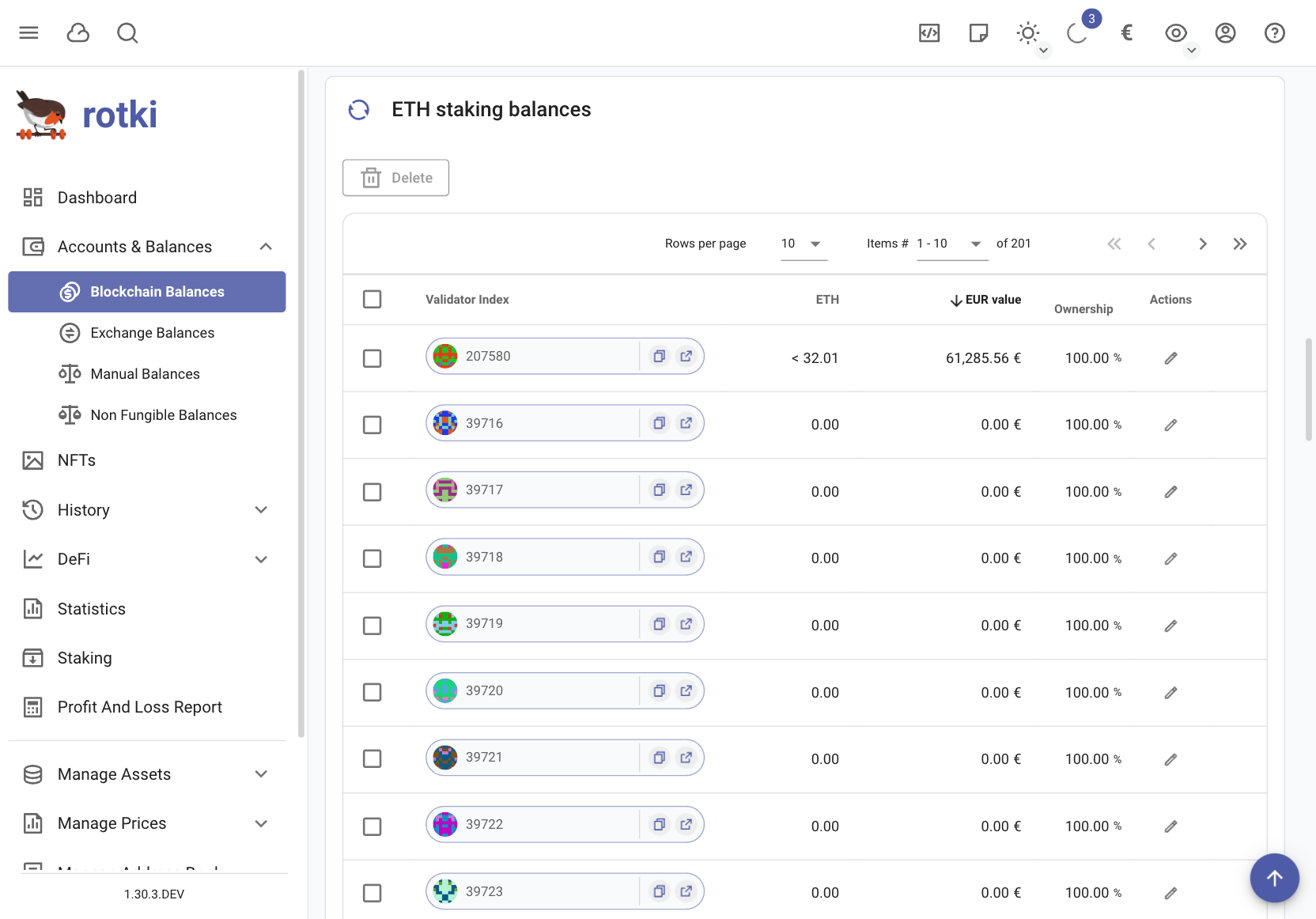Check the row for validator 39720

(372, 692)
